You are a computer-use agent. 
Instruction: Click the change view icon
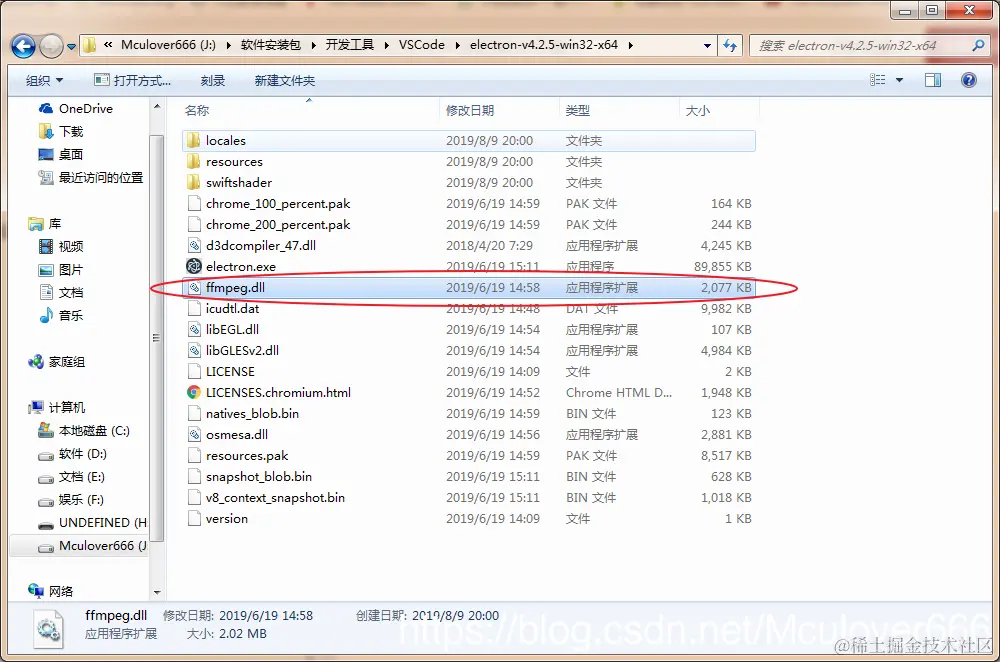[878, 80]
